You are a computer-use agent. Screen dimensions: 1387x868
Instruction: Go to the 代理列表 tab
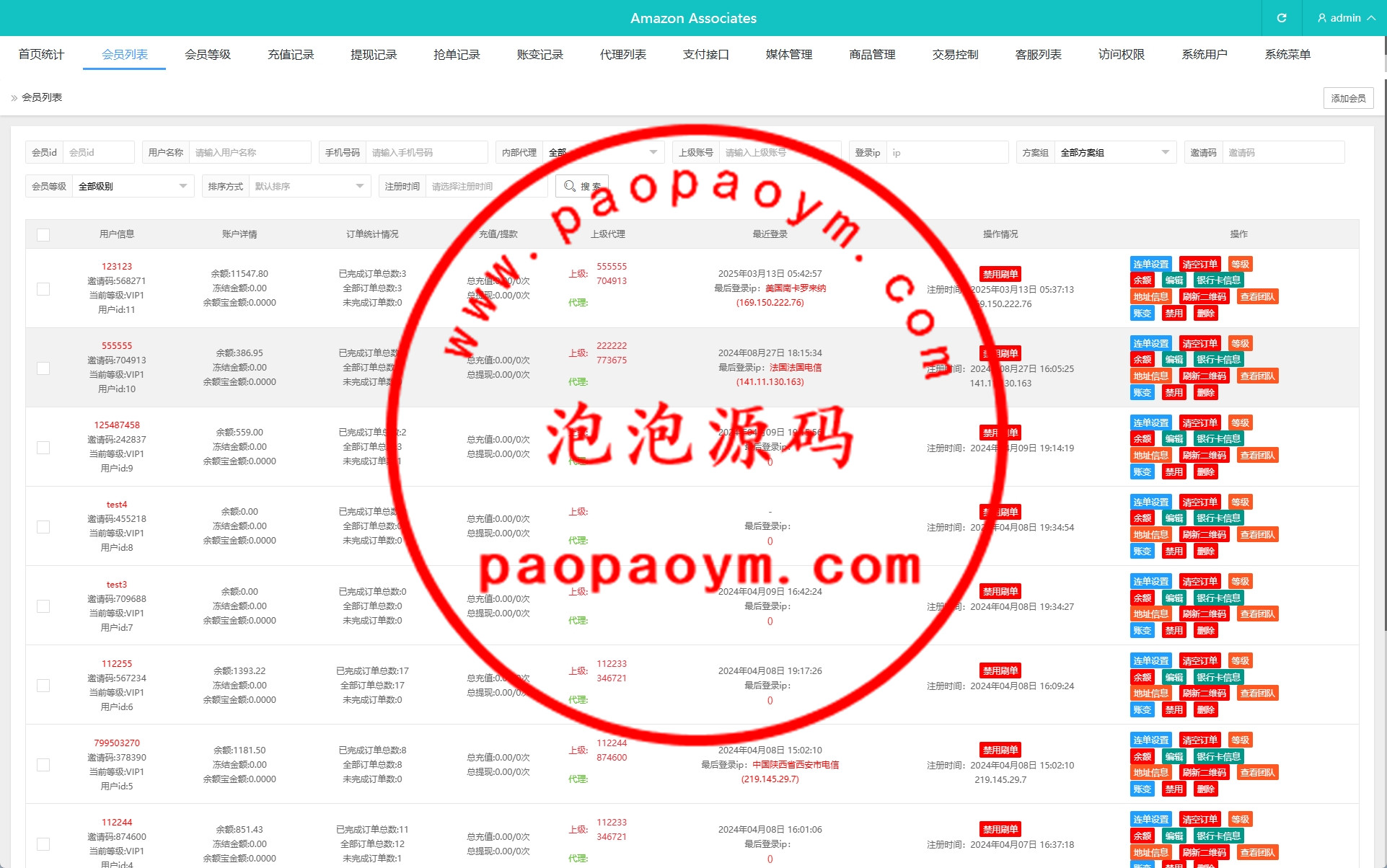tap(623, 54)
